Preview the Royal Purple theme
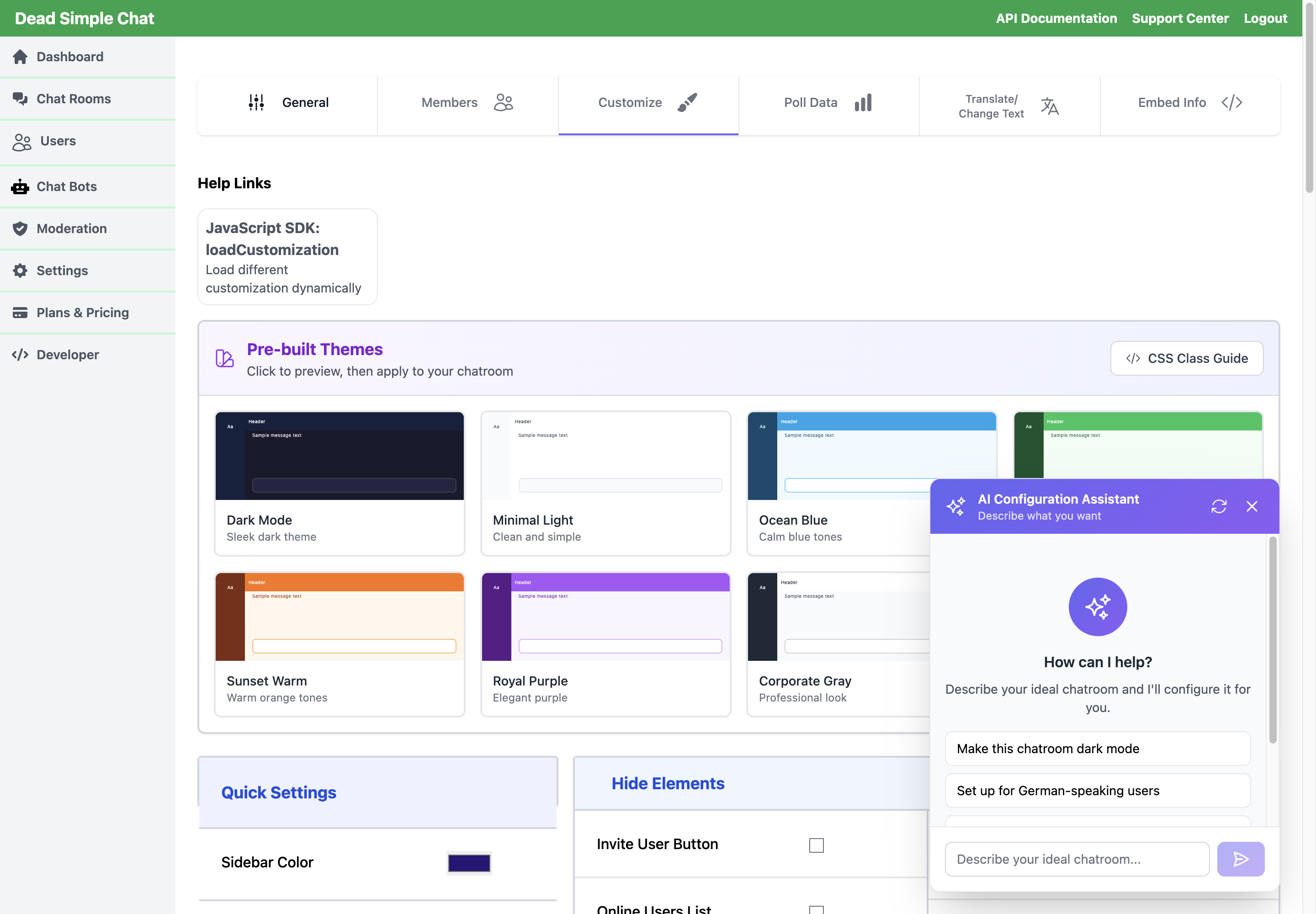The image size is (1316, 914). 605,644
